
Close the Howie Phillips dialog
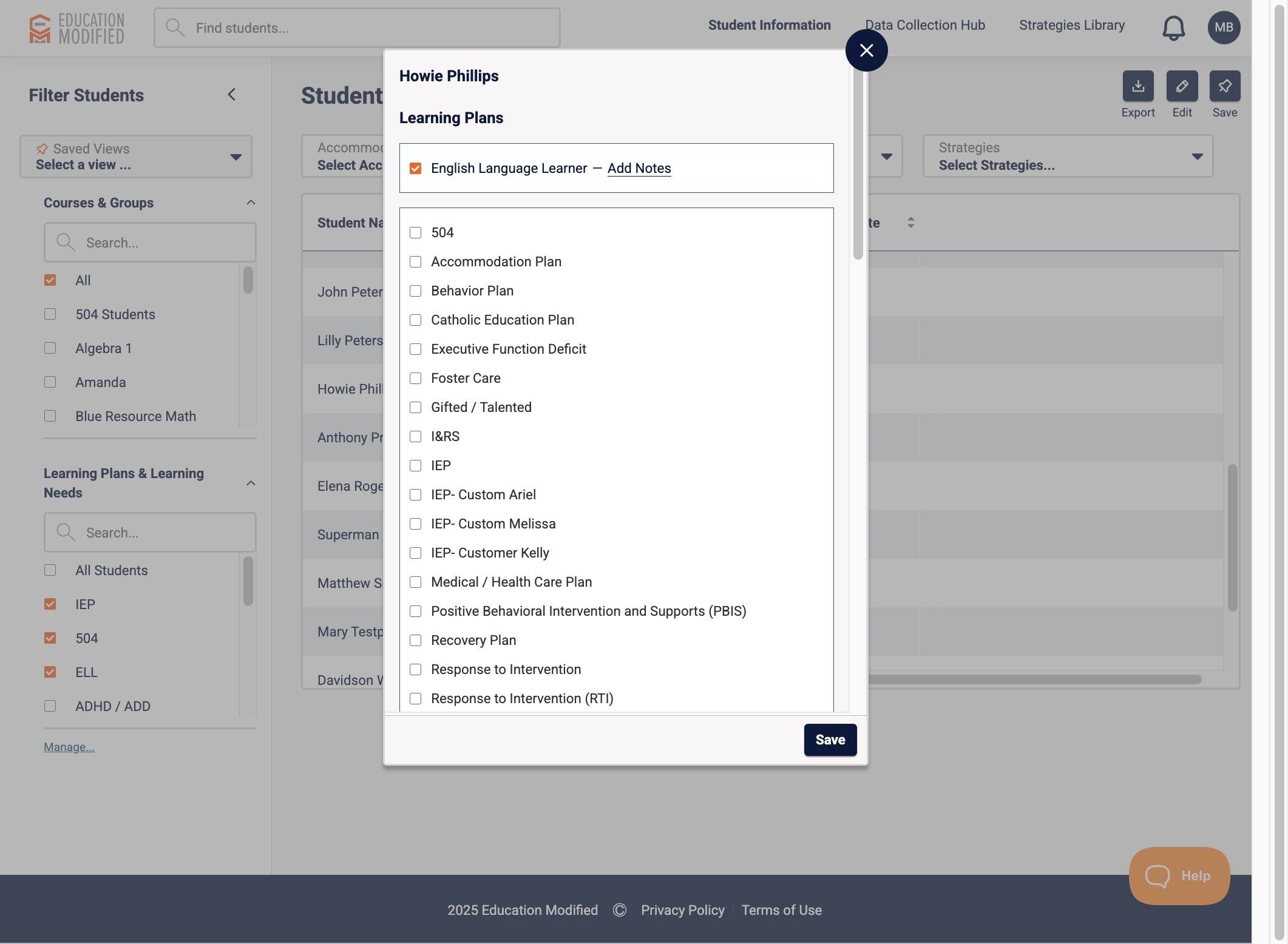point(866,50)
